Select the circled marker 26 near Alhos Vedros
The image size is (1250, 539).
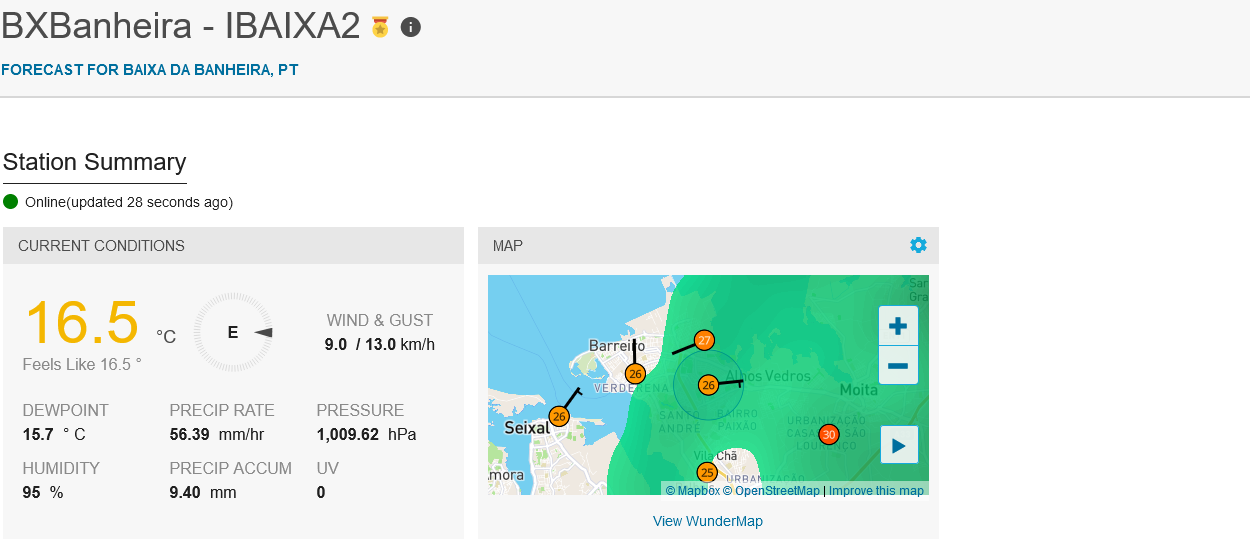click(708, 385)
